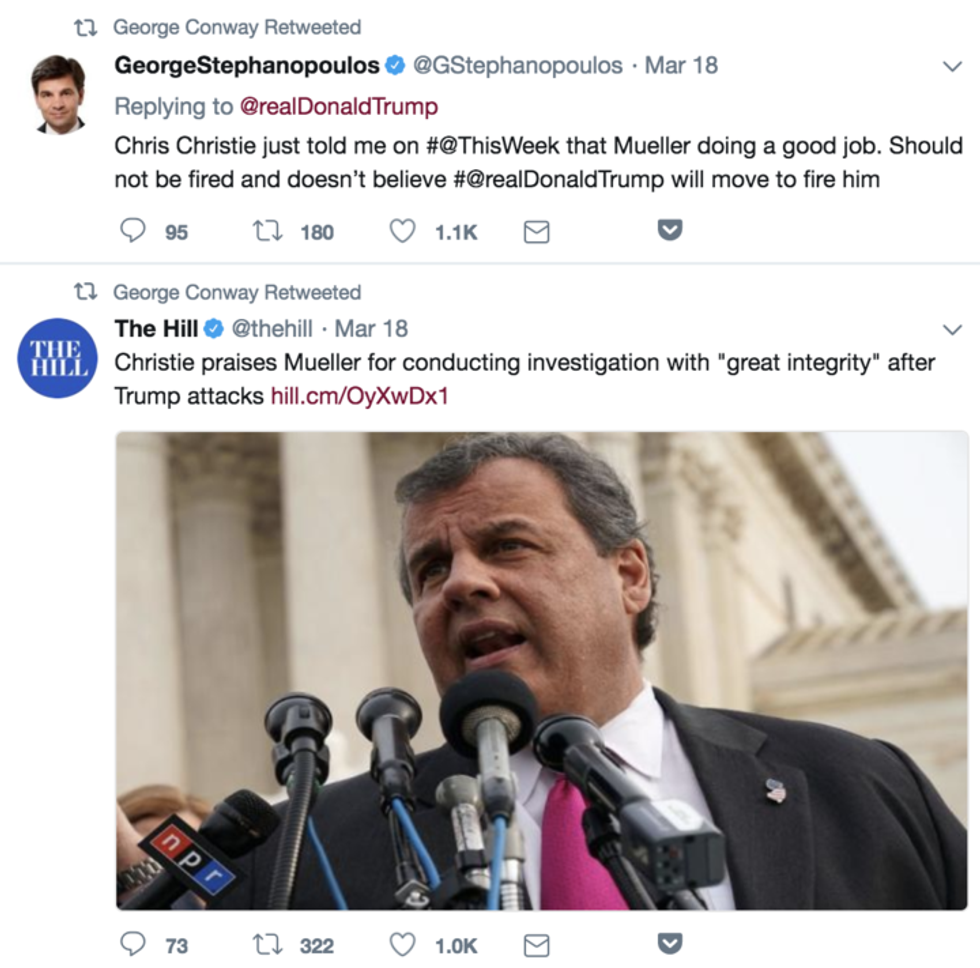Open The Hill account name
Viewport: 980px width, 968px height.
point(157,328)
